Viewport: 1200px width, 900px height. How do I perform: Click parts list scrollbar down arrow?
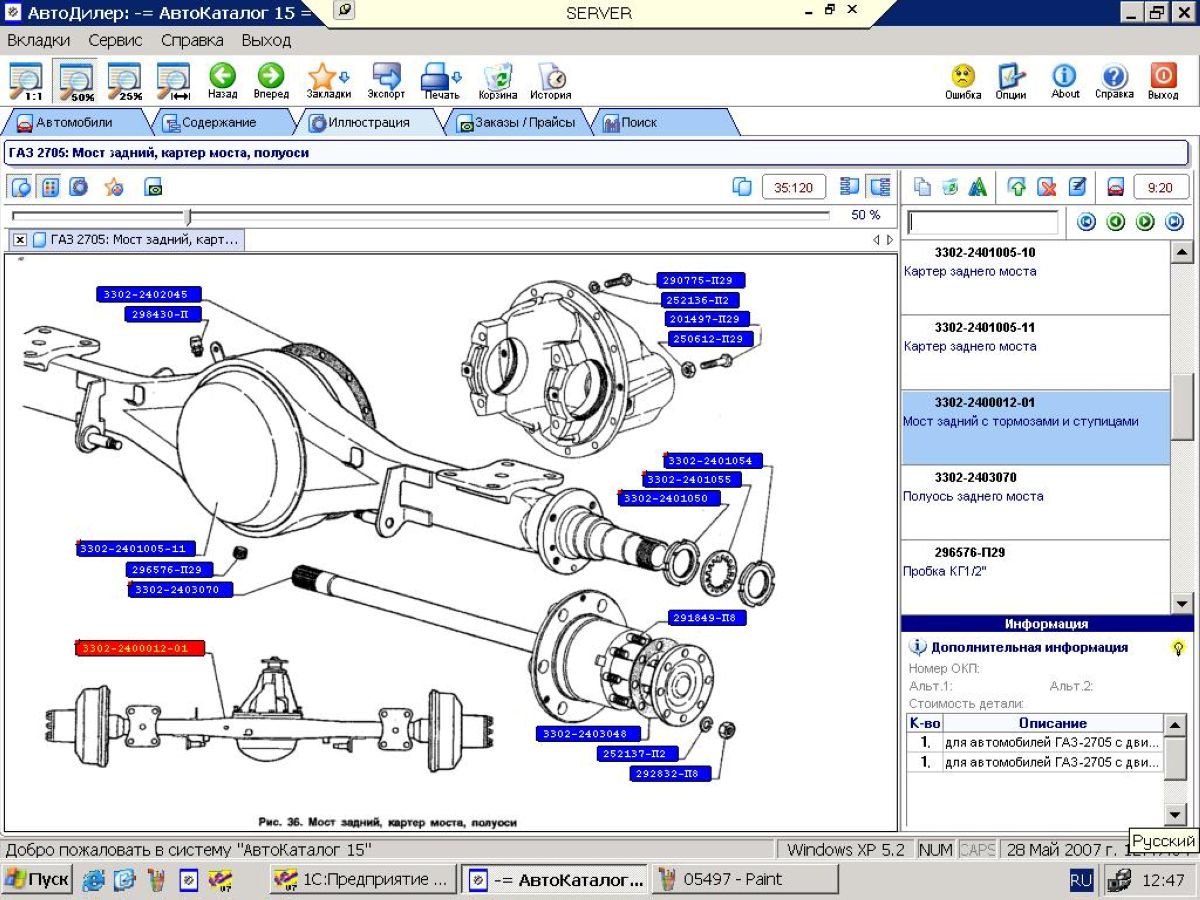pyautogui.click(x=1182, y=604)
